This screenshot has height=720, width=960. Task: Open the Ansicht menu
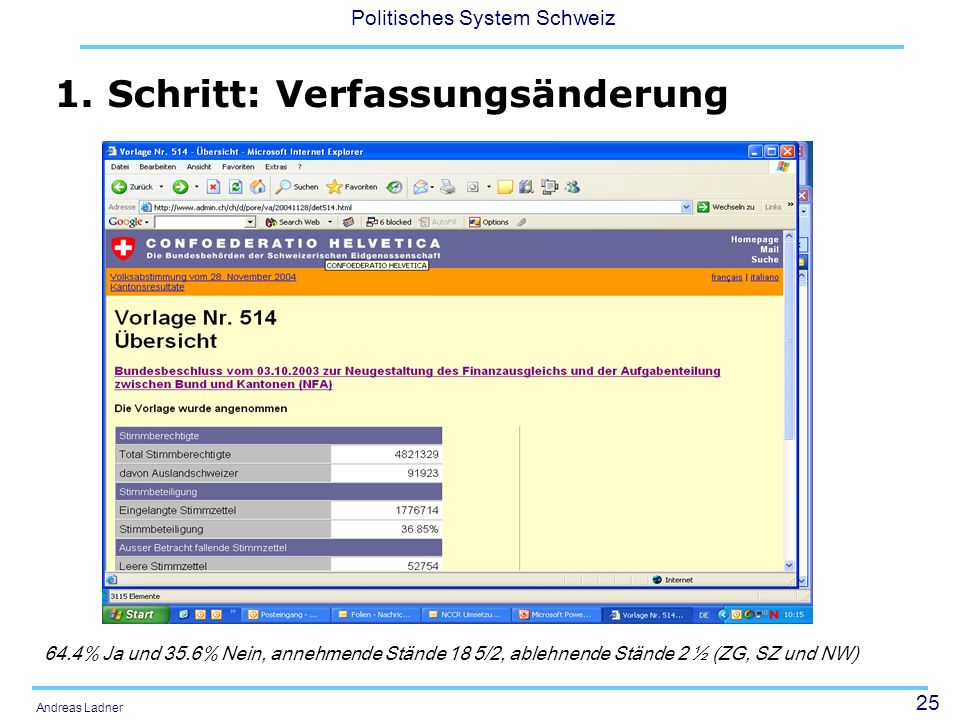199,167
